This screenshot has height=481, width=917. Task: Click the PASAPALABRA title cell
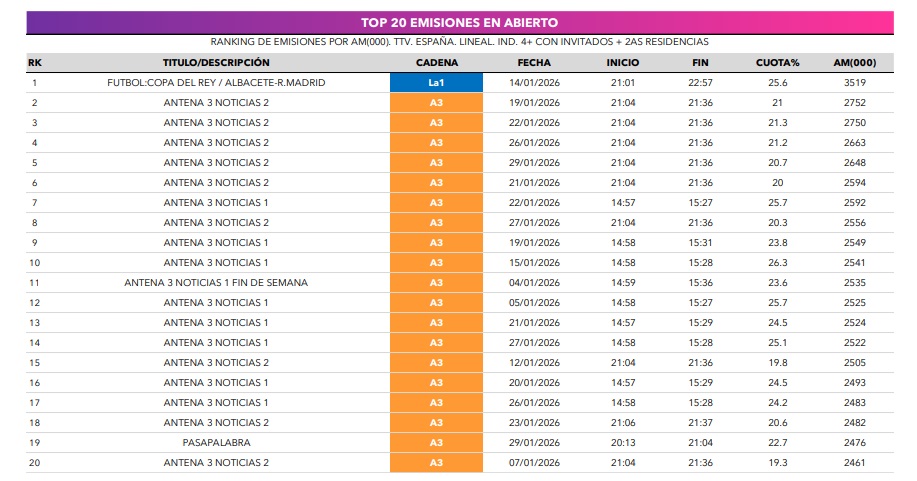point(216,443)
